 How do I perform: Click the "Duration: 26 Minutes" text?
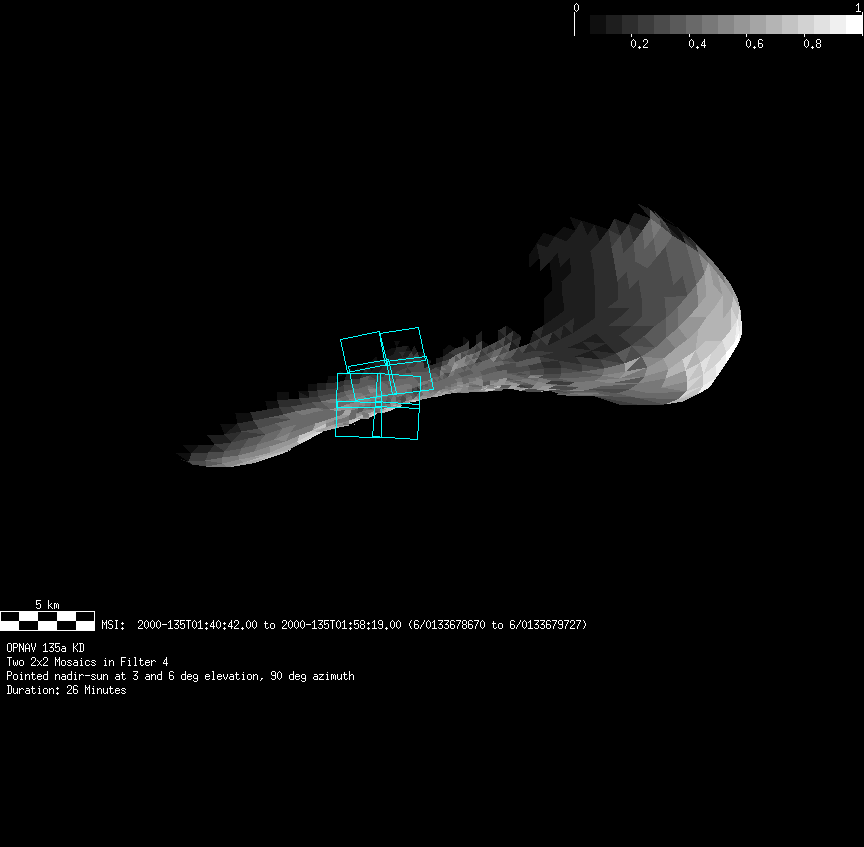pyautogui.click(x=66, y=690)
